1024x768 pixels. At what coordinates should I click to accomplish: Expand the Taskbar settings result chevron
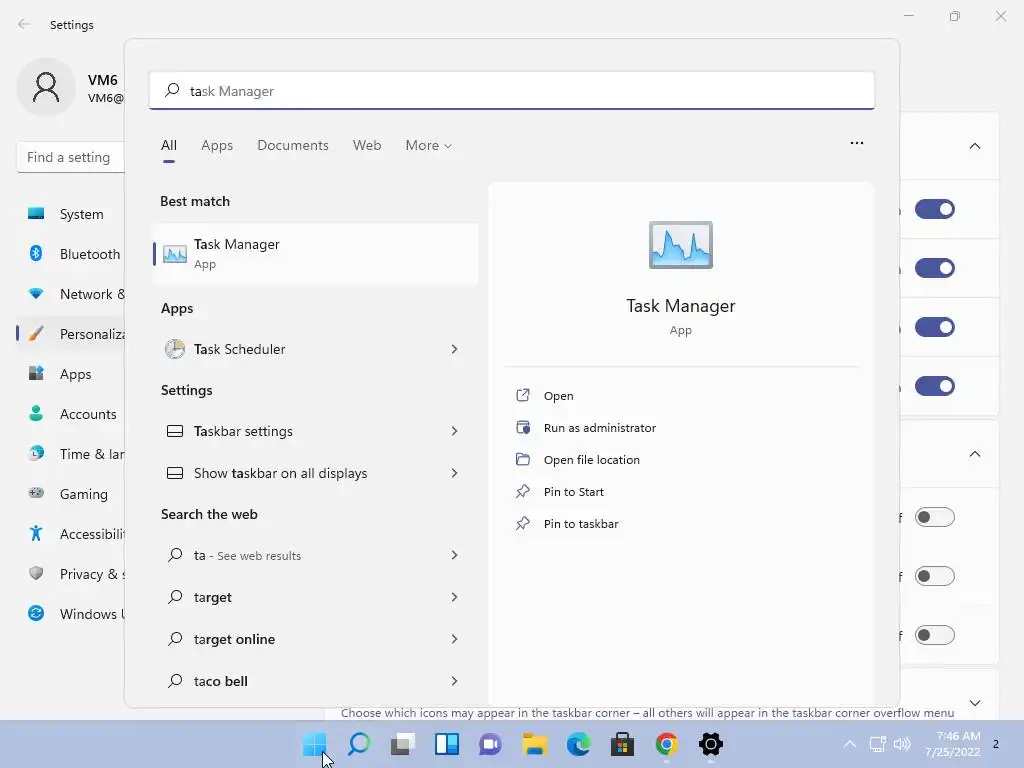[455, 431]
